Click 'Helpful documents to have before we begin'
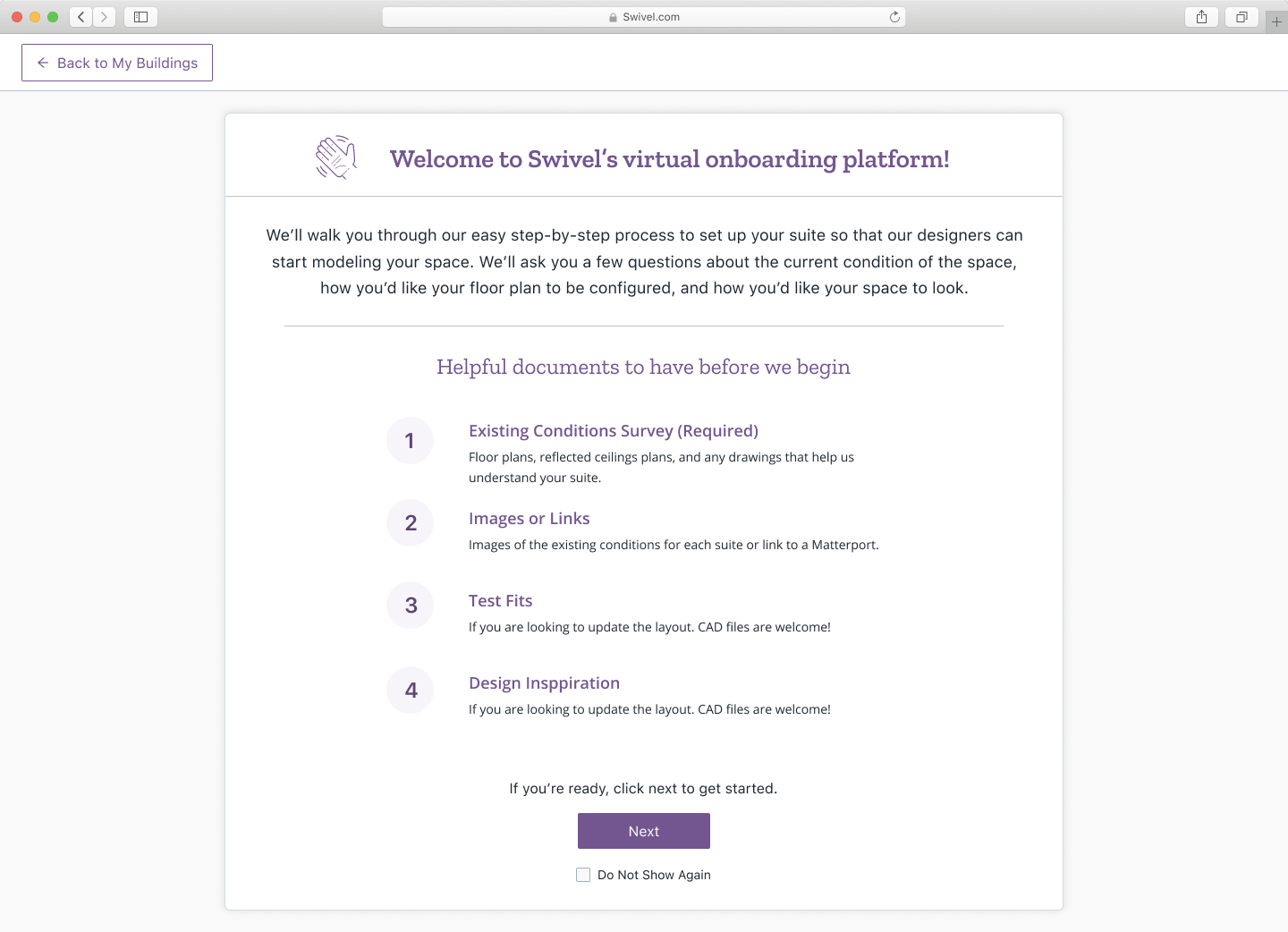 [x=643, y=367]
